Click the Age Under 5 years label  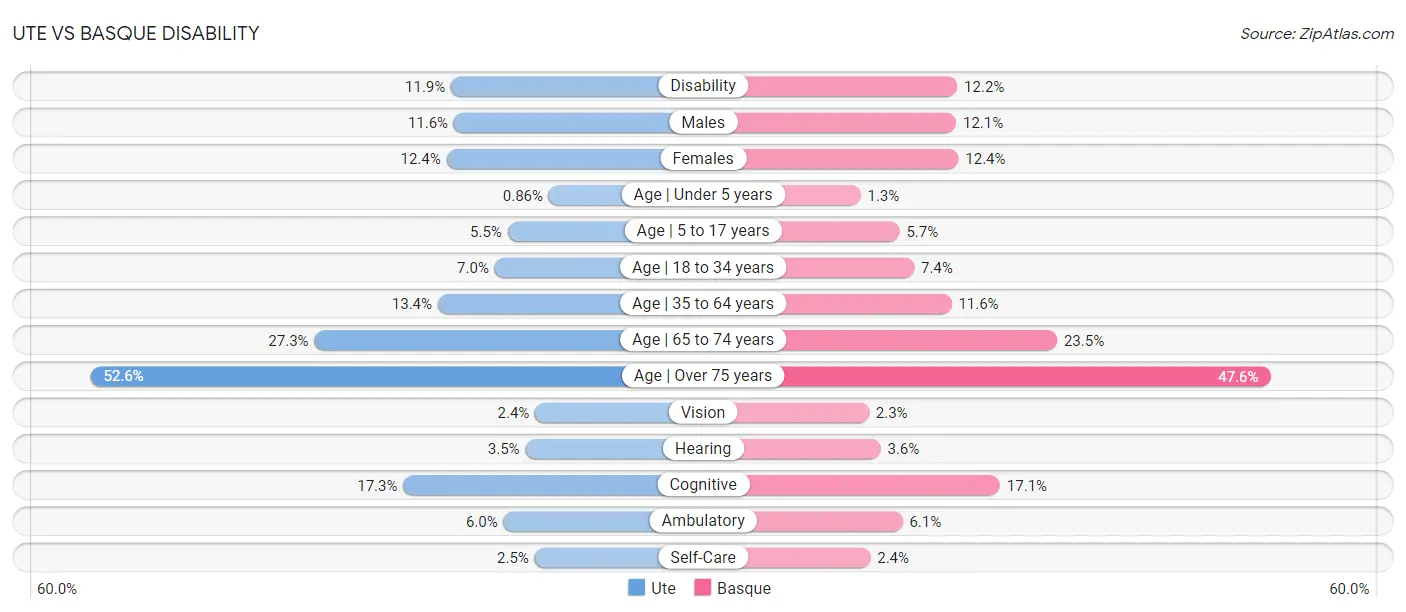point(703,195)
